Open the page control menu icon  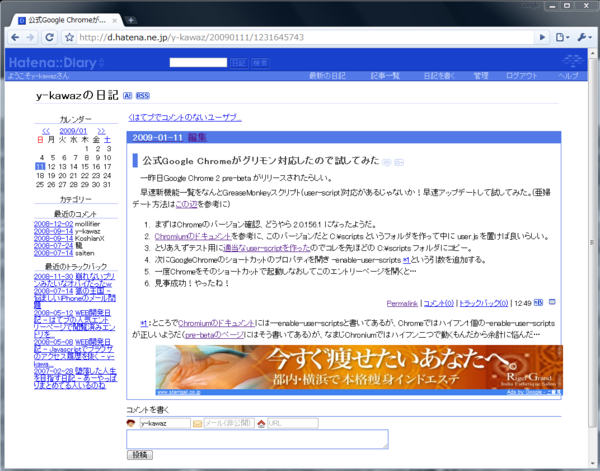click(562, 37)
